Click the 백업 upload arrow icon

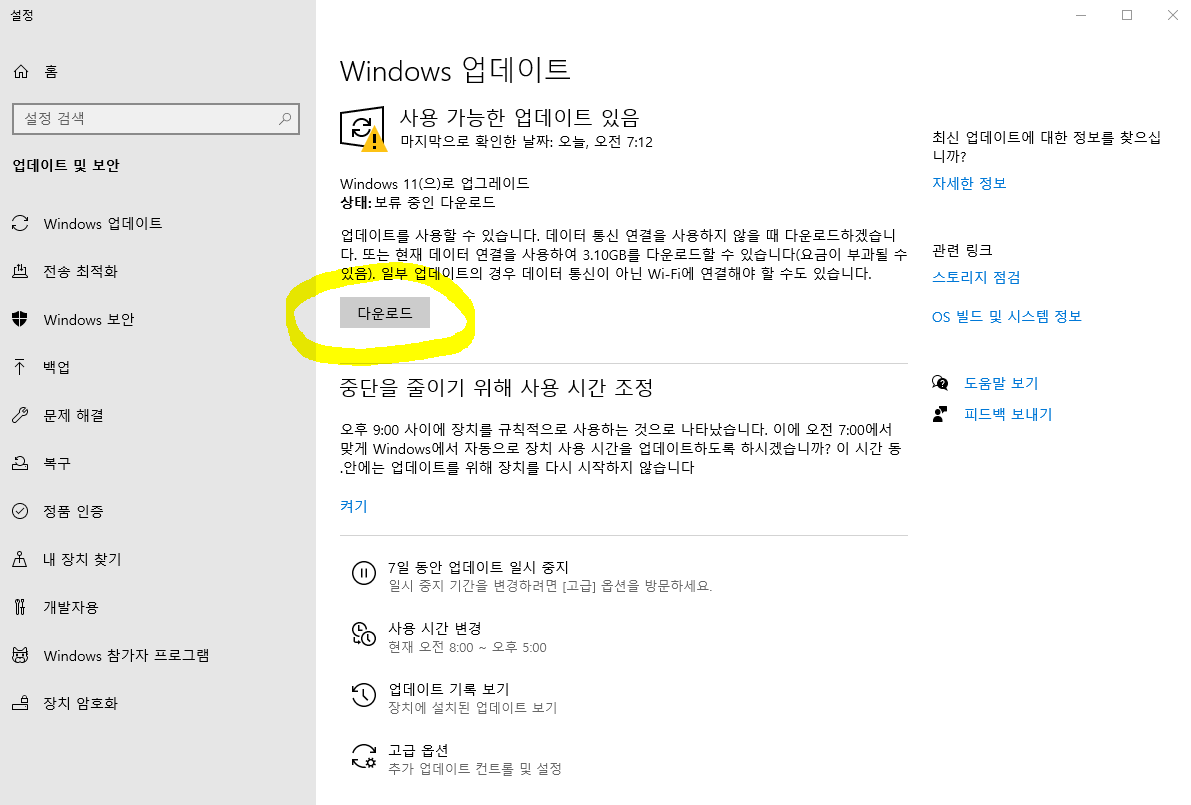coord(21,367)
